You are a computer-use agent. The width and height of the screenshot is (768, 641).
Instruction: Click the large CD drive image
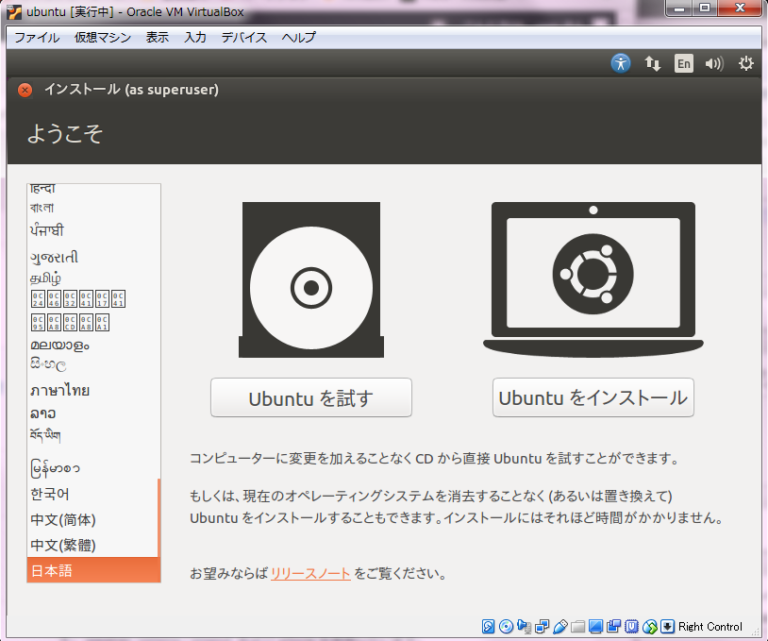[x=310, y=280]
